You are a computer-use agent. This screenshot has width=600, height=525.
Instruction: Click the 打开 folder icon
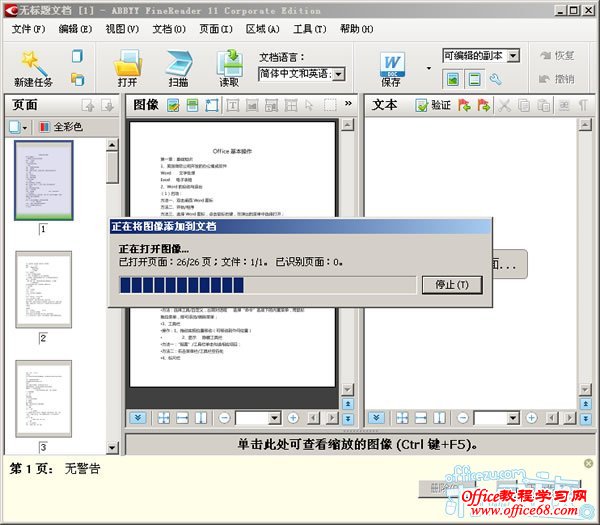point(127,62)
